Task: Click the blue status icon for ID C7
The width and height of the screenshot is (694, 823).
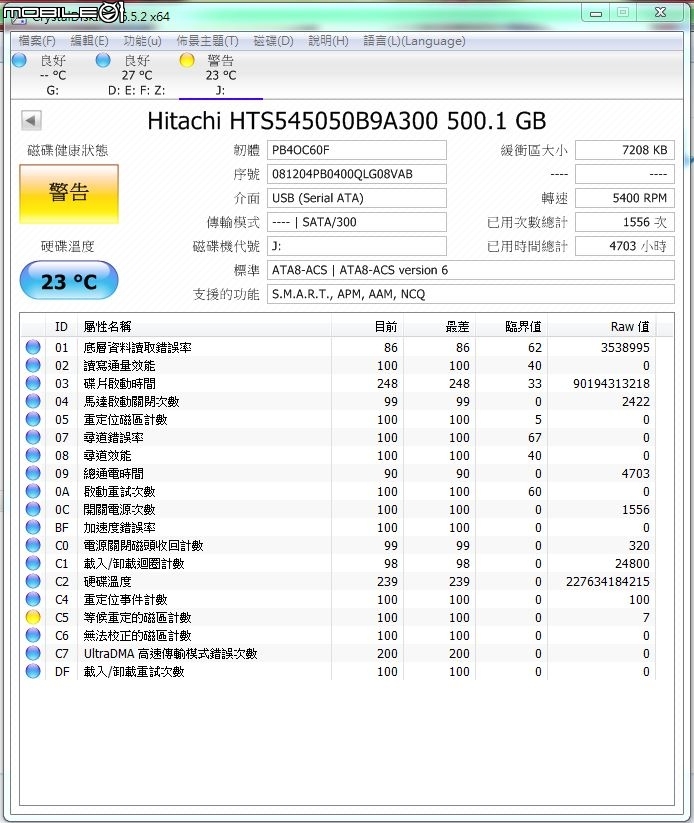Action: click(33, 653)
